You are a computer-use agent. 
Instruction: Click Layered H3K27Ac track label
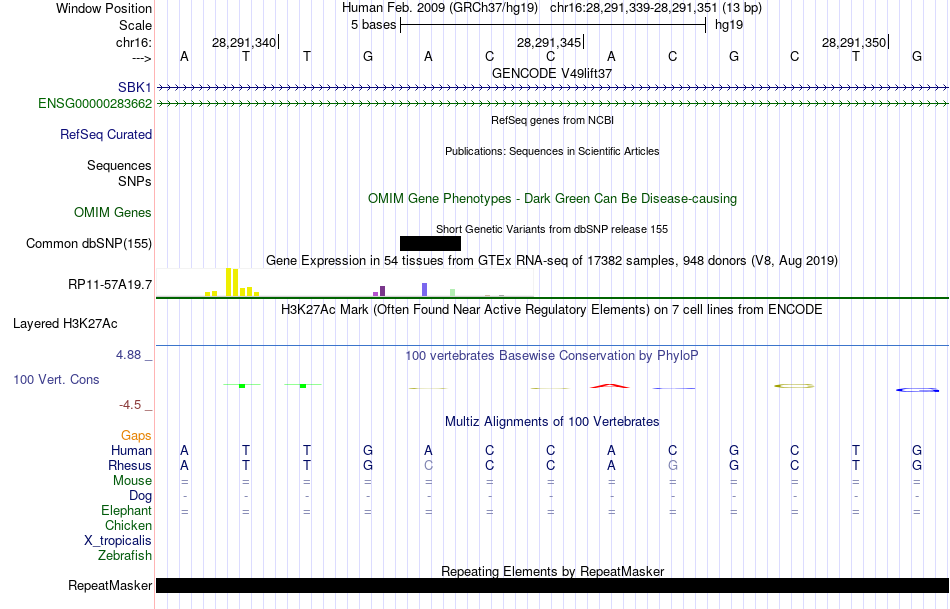(x=65, y=324)
